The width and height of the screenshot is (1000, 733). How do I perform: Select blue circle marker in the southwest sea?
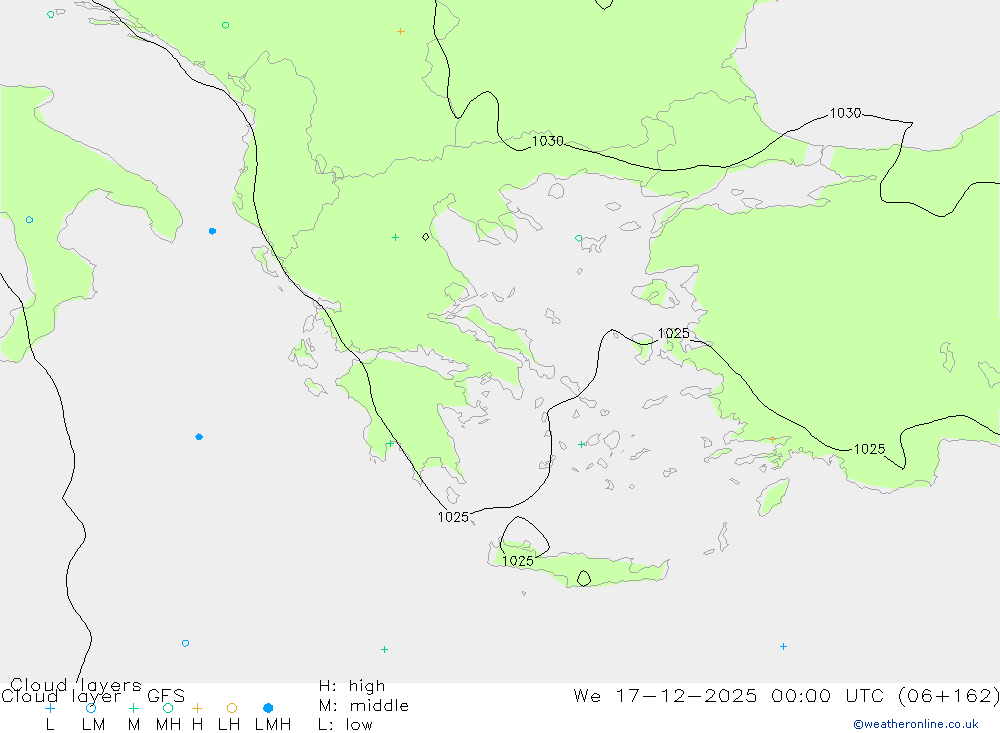186,643
